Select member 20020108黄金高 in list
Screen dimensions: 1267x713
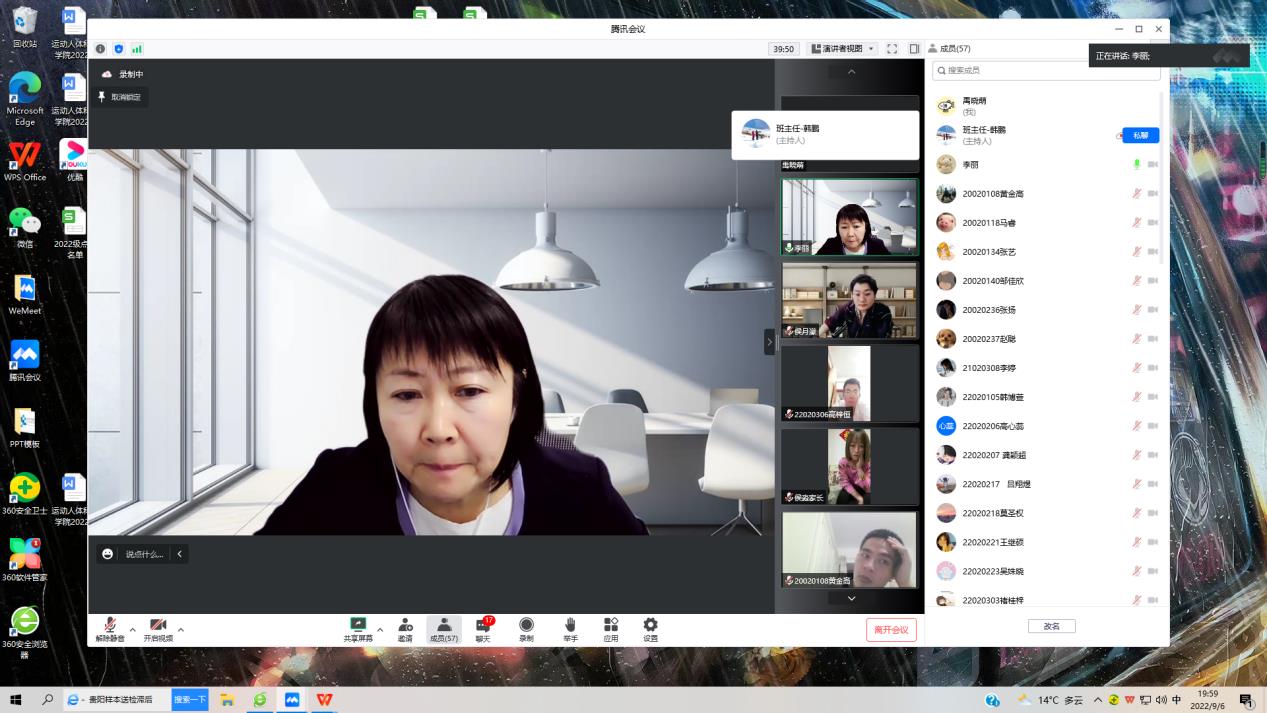pyautogui.click(x=1047, y=194)
